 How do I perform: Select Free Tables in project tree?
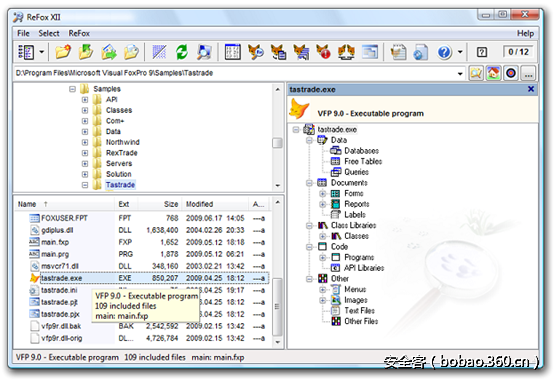pyautogui.click(x=363, y=162)
